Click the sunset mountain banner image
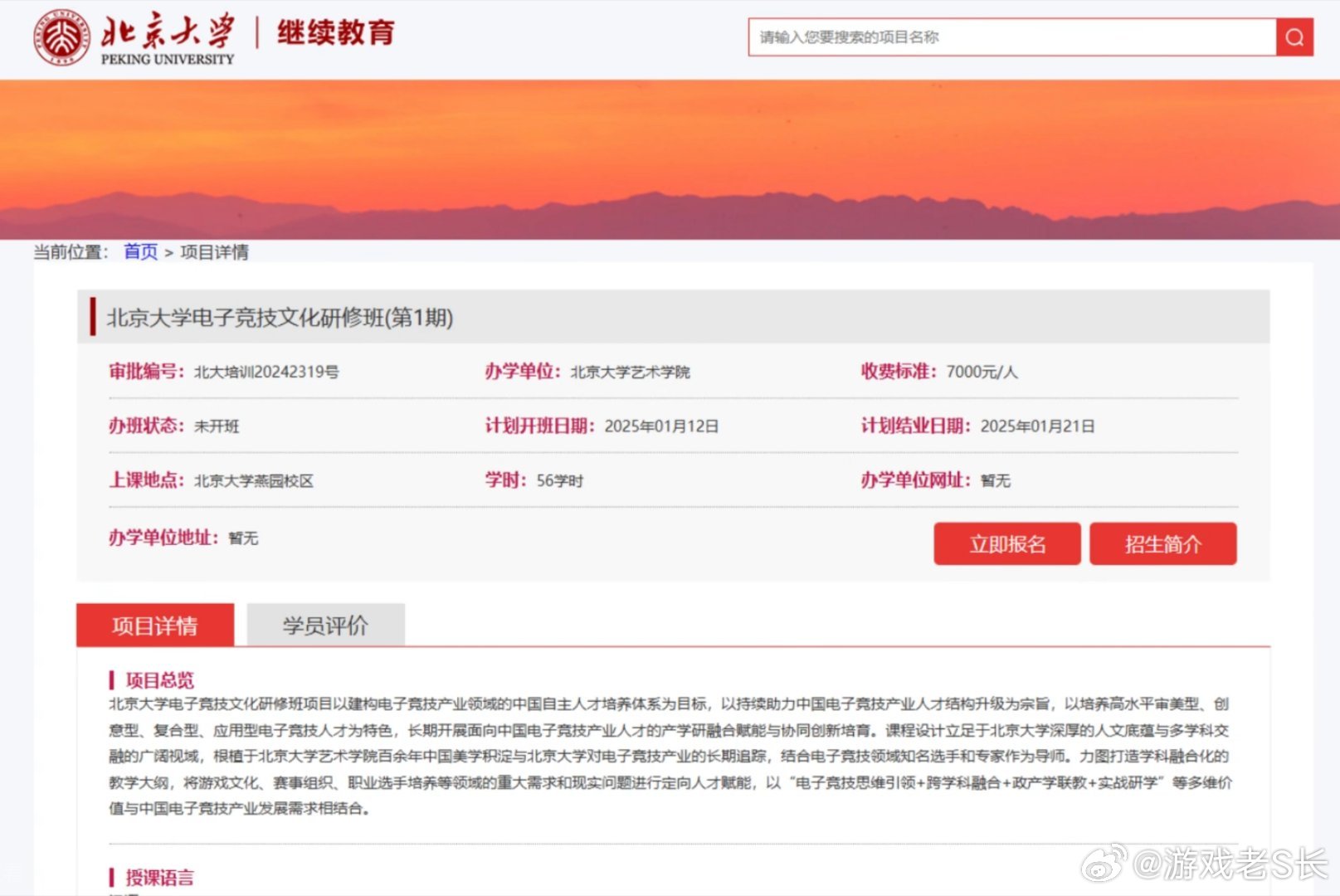The image size is (1340, 896). [x=670, y=159]
